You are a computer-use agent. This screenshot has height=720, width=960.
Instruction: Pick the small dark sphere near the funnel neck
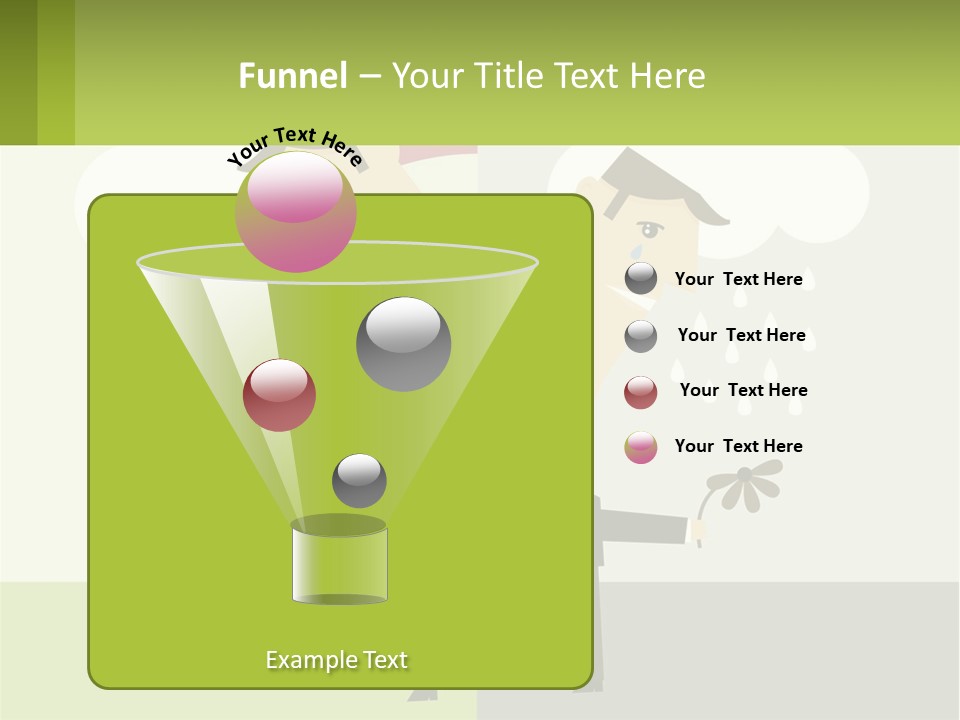pyautogui.click(x=359, y=481)
